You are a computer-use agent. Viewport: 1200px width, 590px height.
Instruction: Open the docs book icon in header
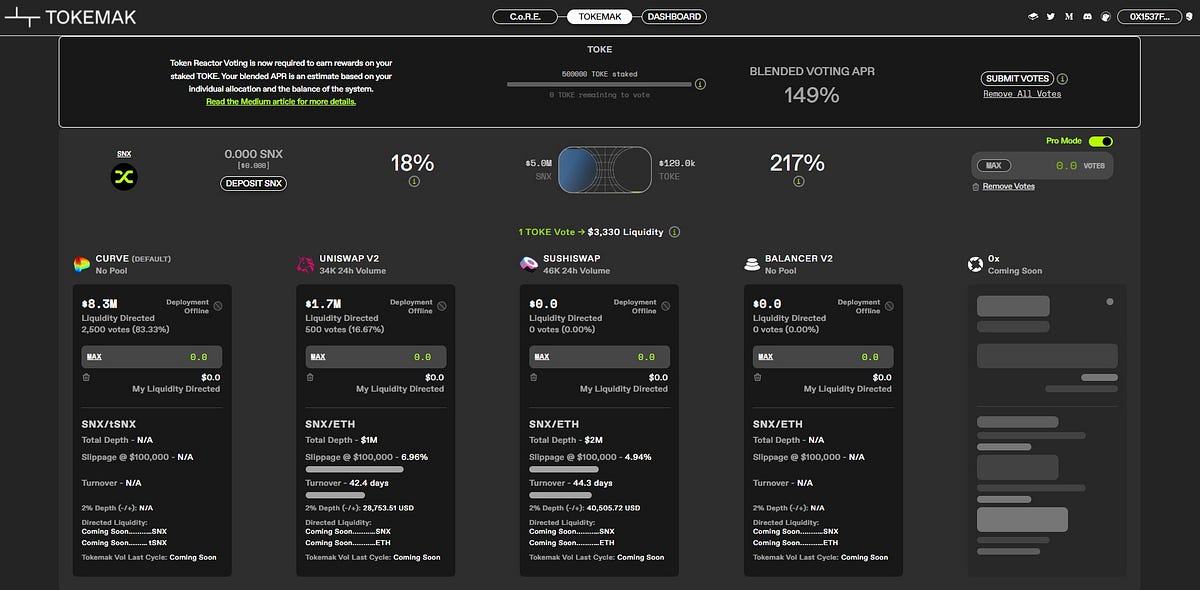tap(1034, 17)
